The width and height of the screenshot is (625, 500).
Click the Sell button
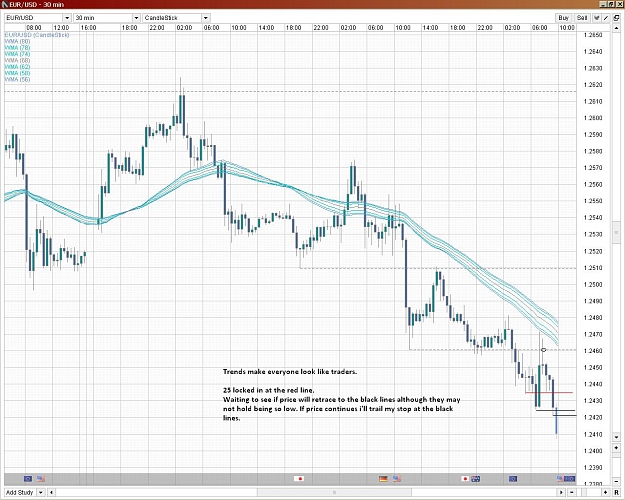[582, 18]
